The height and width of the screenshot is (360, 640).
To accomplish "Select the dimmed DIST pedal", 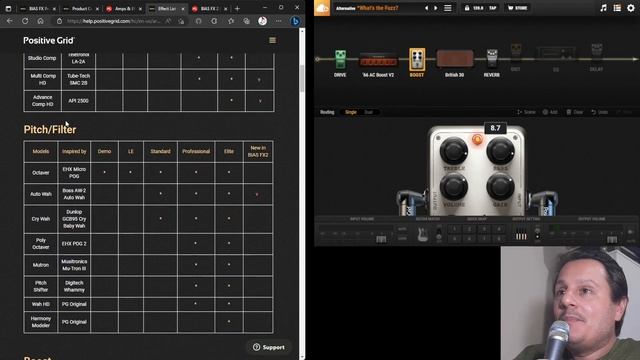I will coord(516,54).
